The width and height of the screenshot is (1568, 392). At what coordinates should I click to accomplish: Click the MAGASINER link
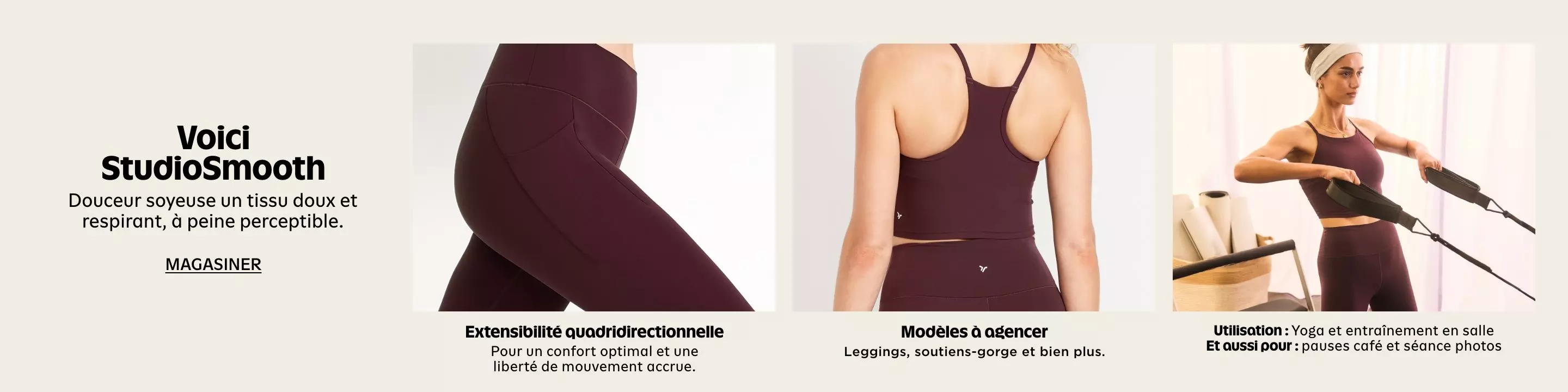[213, 264]
